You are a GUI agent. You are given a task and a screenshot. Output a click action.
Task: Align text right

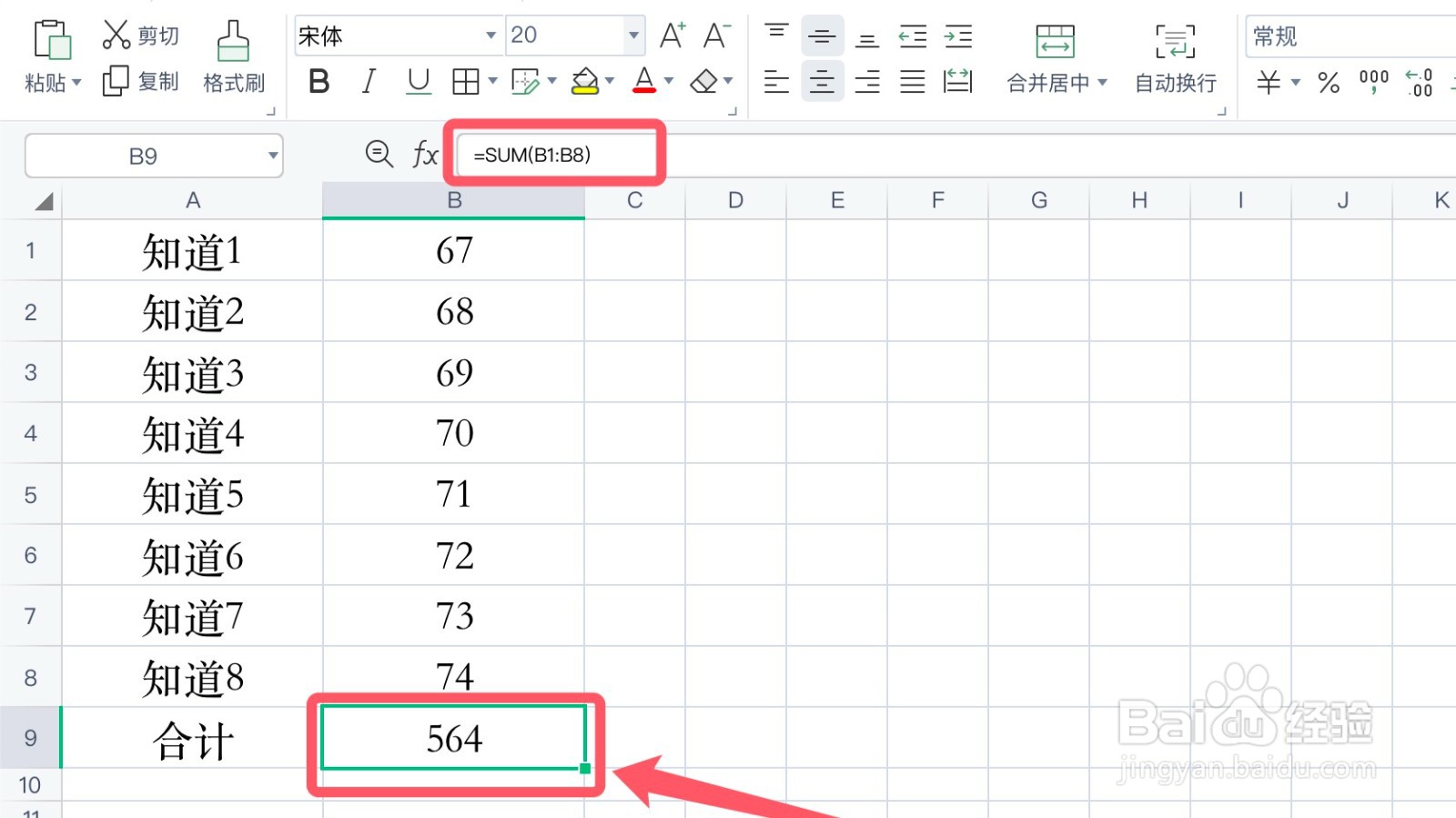pos(867,82)
